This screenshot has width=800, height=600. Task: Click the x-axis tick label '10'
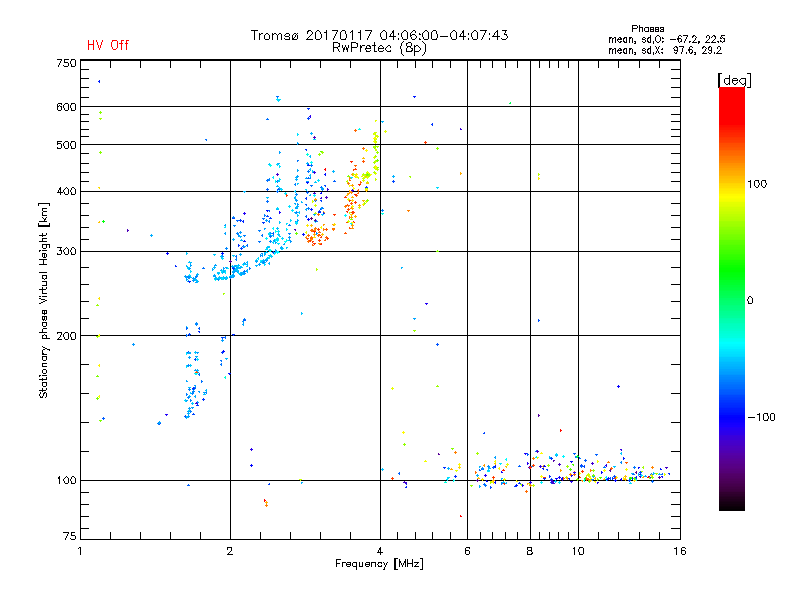pyautogui.click(x=578, y=551)
